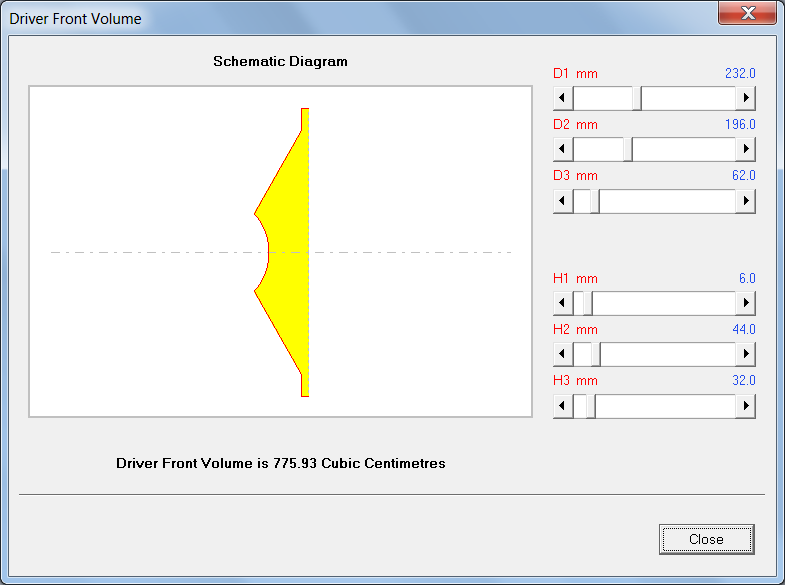This screenshot has width=785, height=585.
Task: Click the D3 mm label
Action: tap(575, 176)
